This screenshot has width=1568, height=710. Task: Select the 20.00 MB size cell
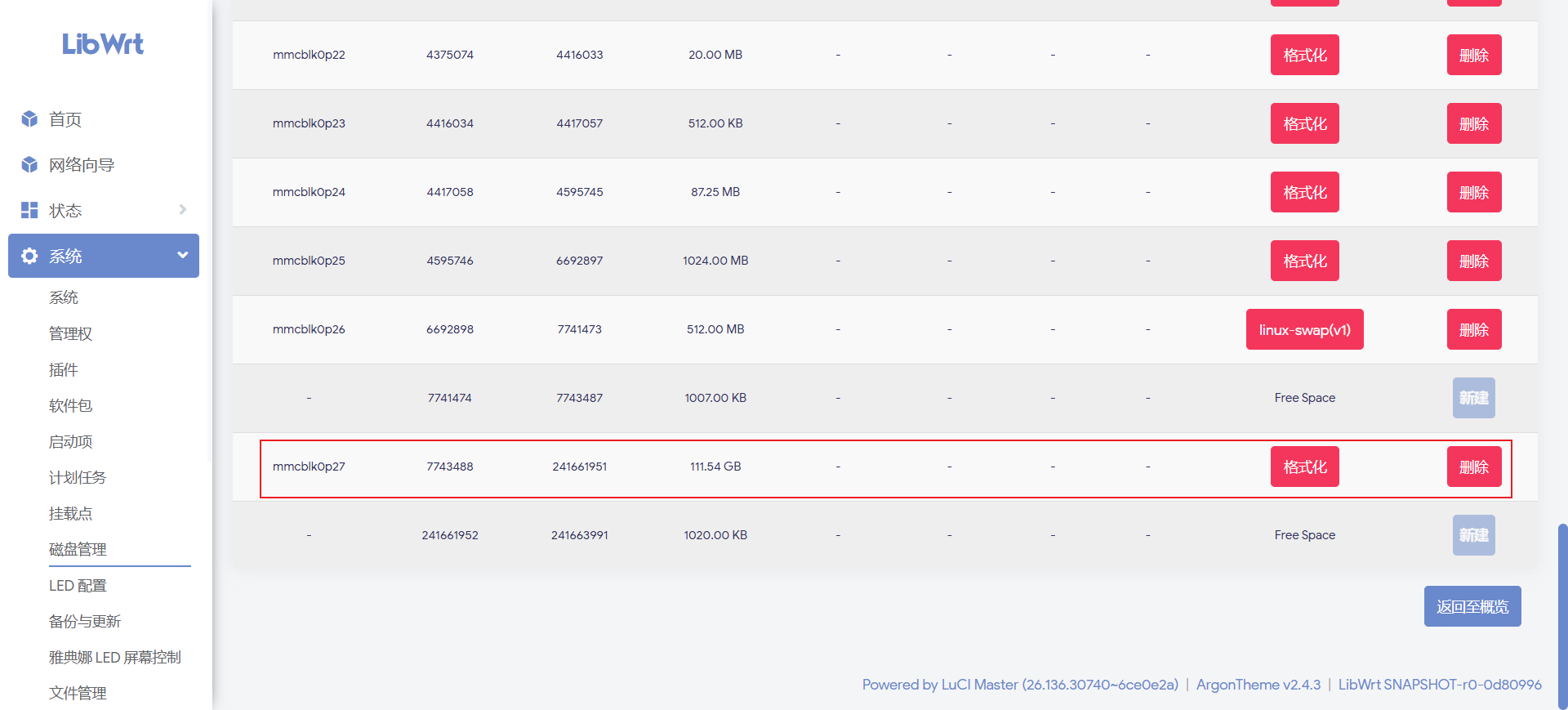coord(715,55)
